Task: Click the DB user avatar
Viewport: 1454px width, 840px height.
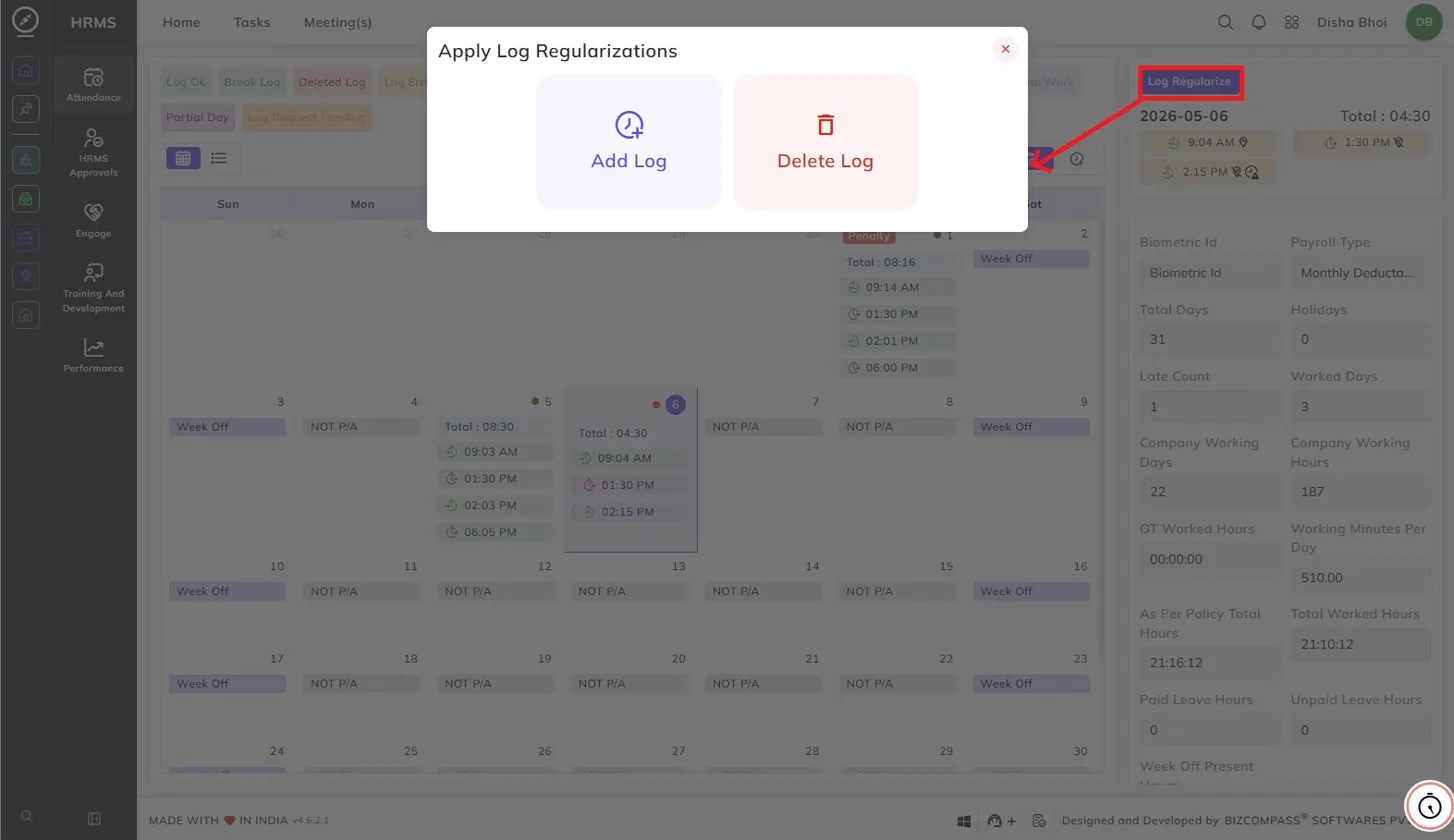Action: (1423, 22)
